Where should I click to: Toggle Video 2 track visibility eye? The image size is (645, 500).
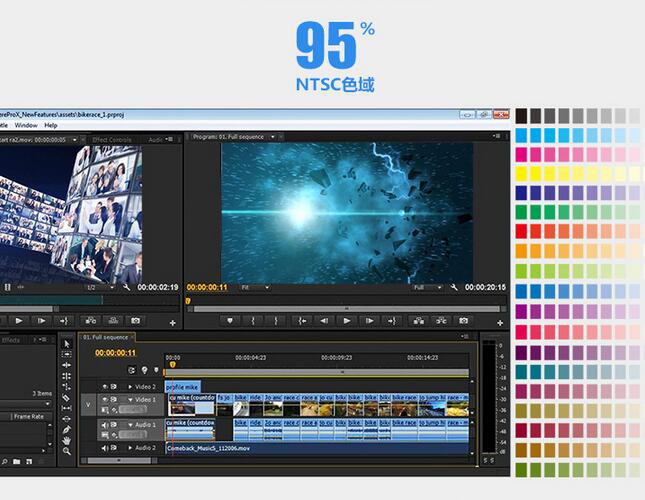tap(105, 386)
